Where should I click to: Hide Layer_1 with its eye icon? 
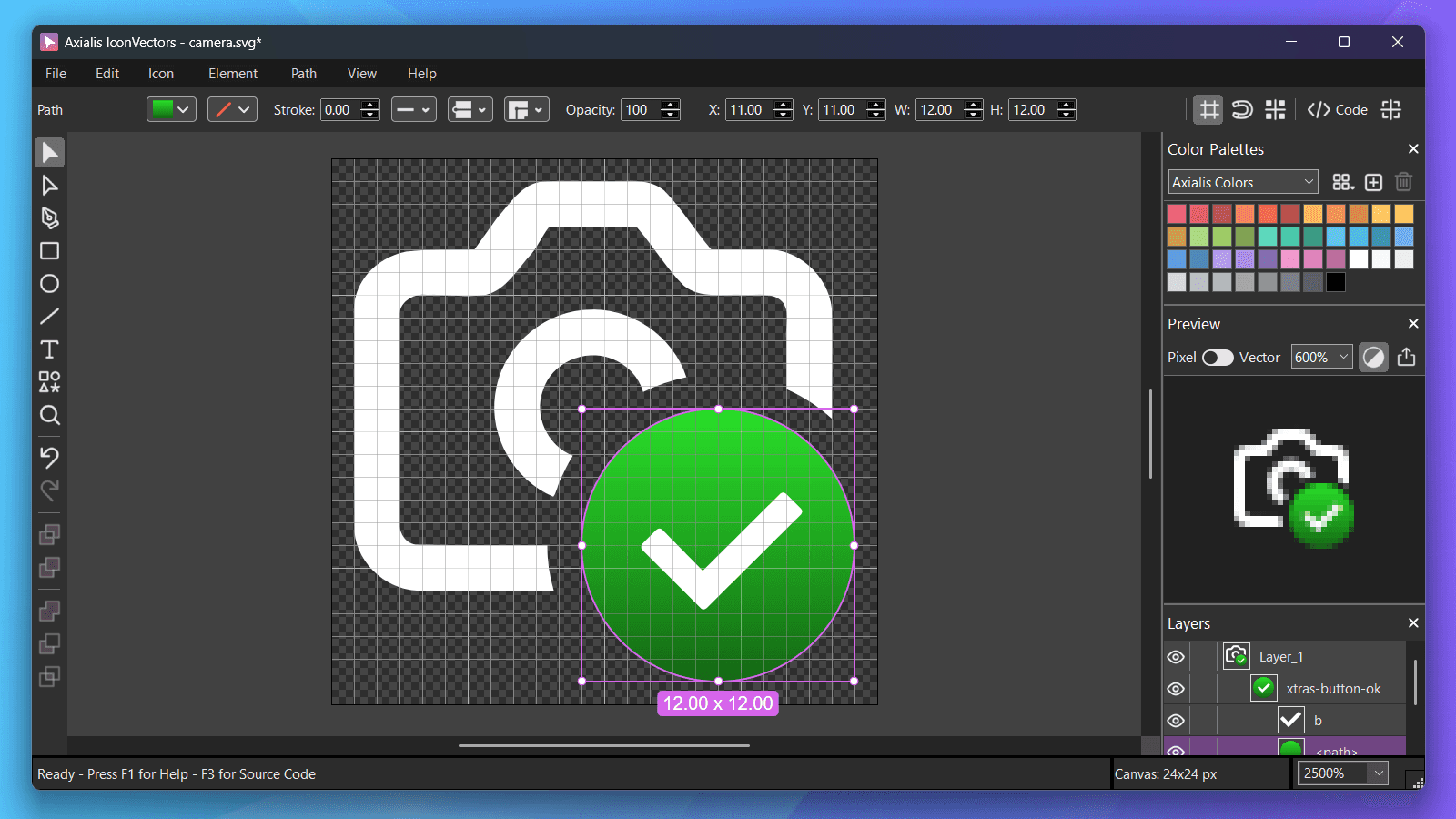[x=1176, y=657]
